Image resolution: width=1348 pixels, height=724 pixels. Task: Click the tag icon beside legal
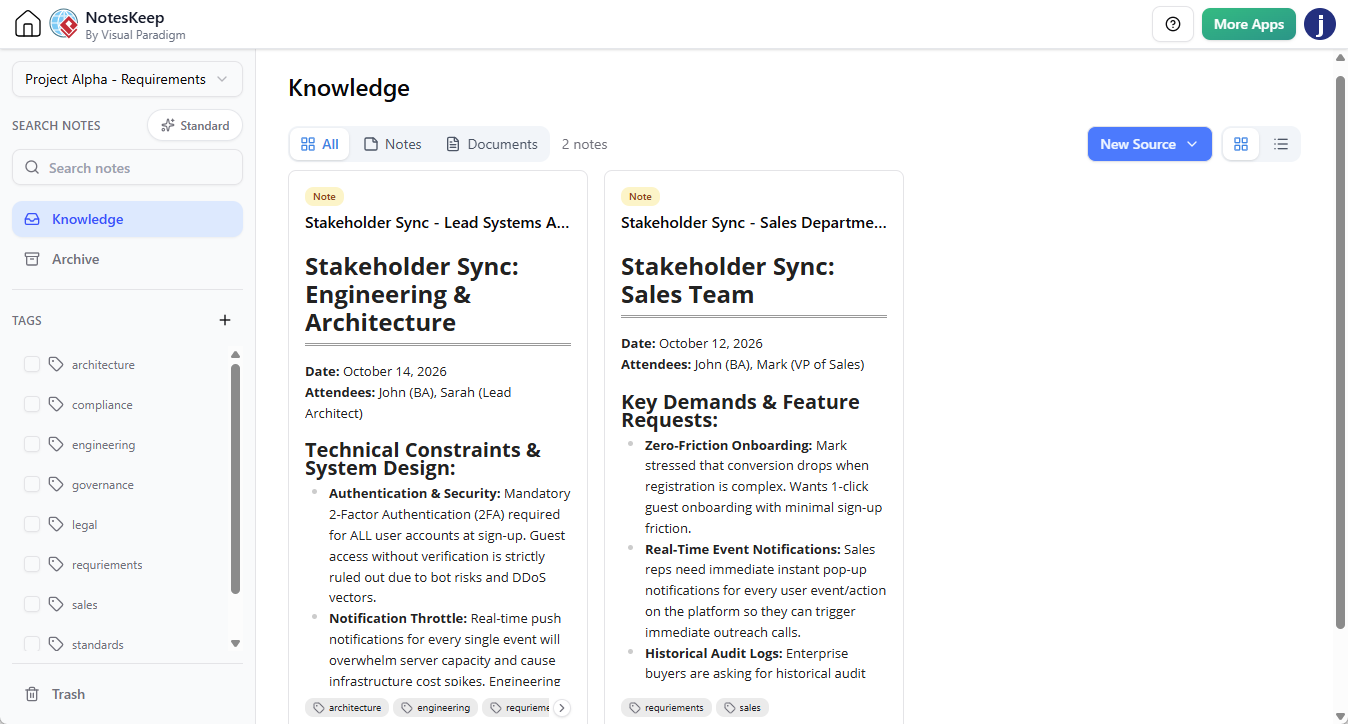point(56,525)
